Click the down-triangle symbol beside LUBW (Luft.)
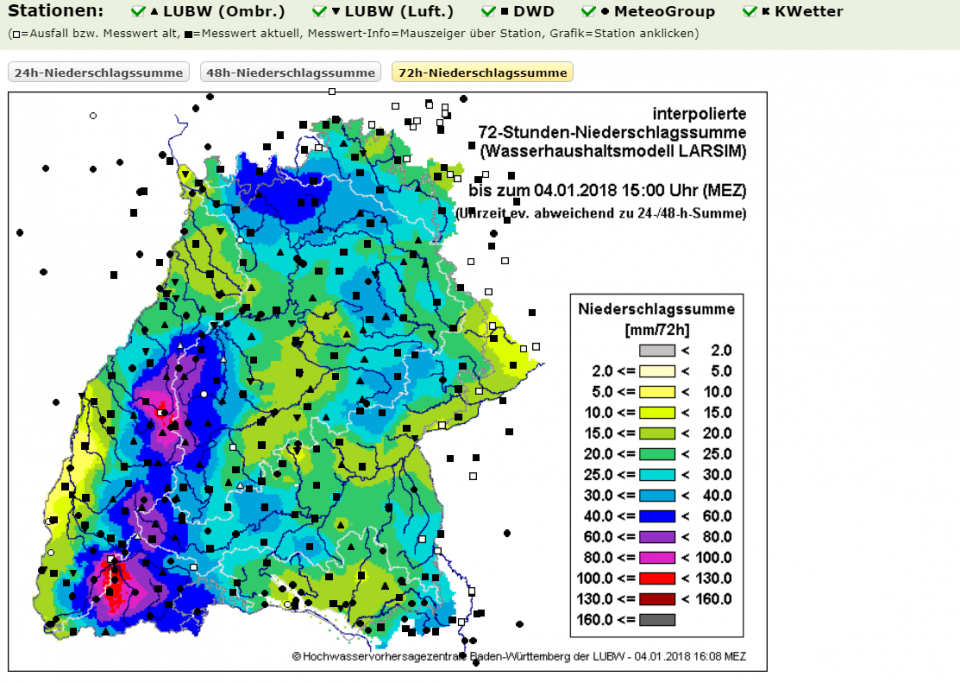This screenshot has width=960, height=683. (335, 12)
